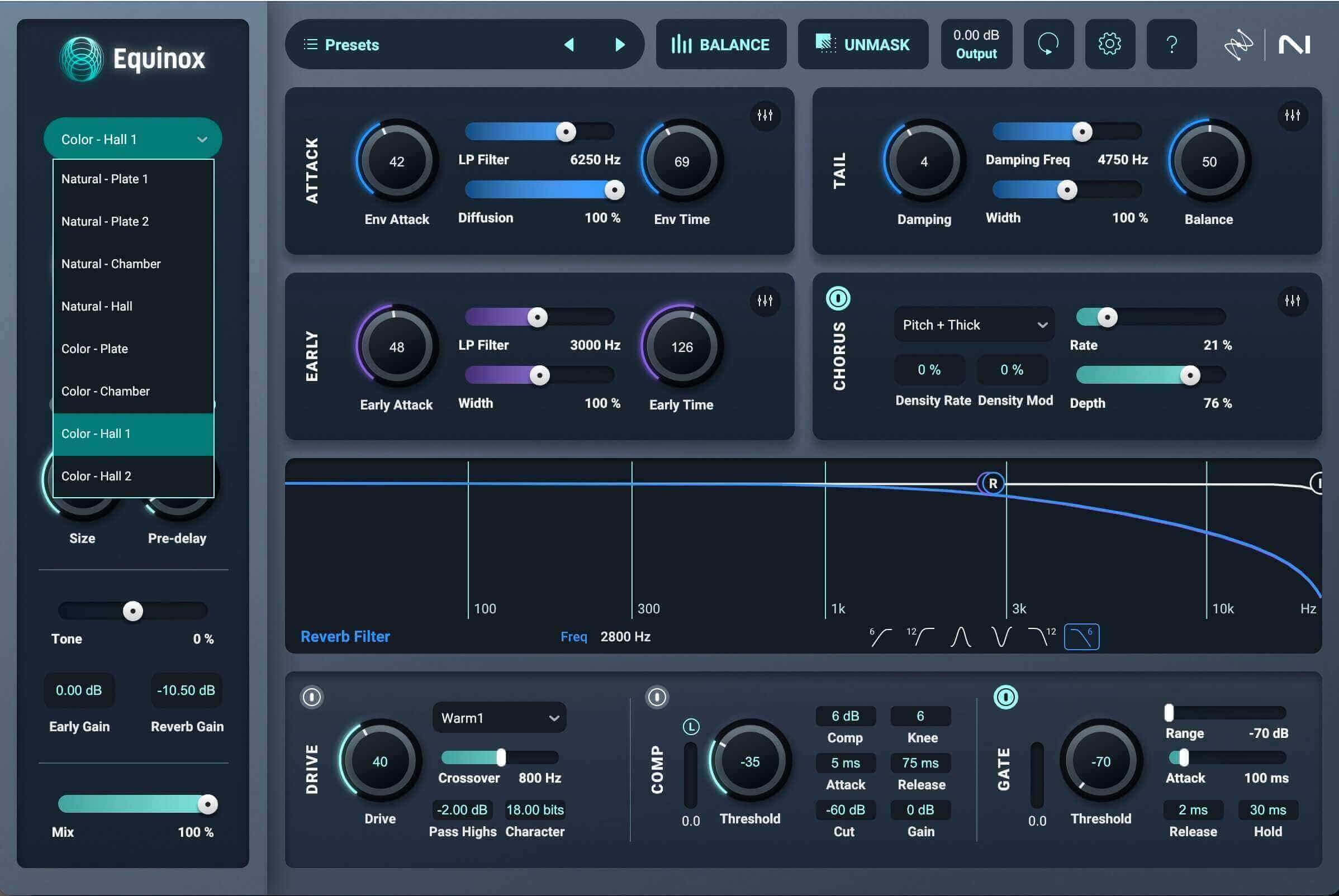Click the Early Gain 0.00 dB field

[79, 690]
